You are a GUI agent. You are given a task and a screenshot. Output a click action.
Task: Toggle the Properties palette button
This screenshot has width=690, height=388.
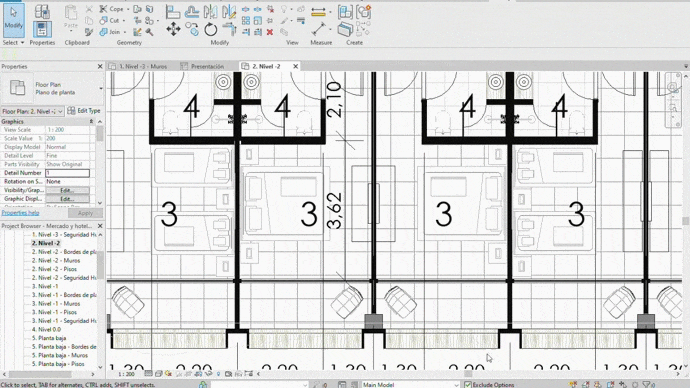[42, 29]
